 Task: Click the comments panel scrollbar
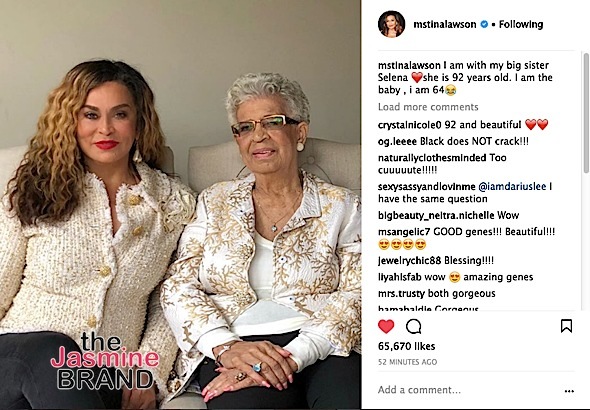tap(586, 113)
